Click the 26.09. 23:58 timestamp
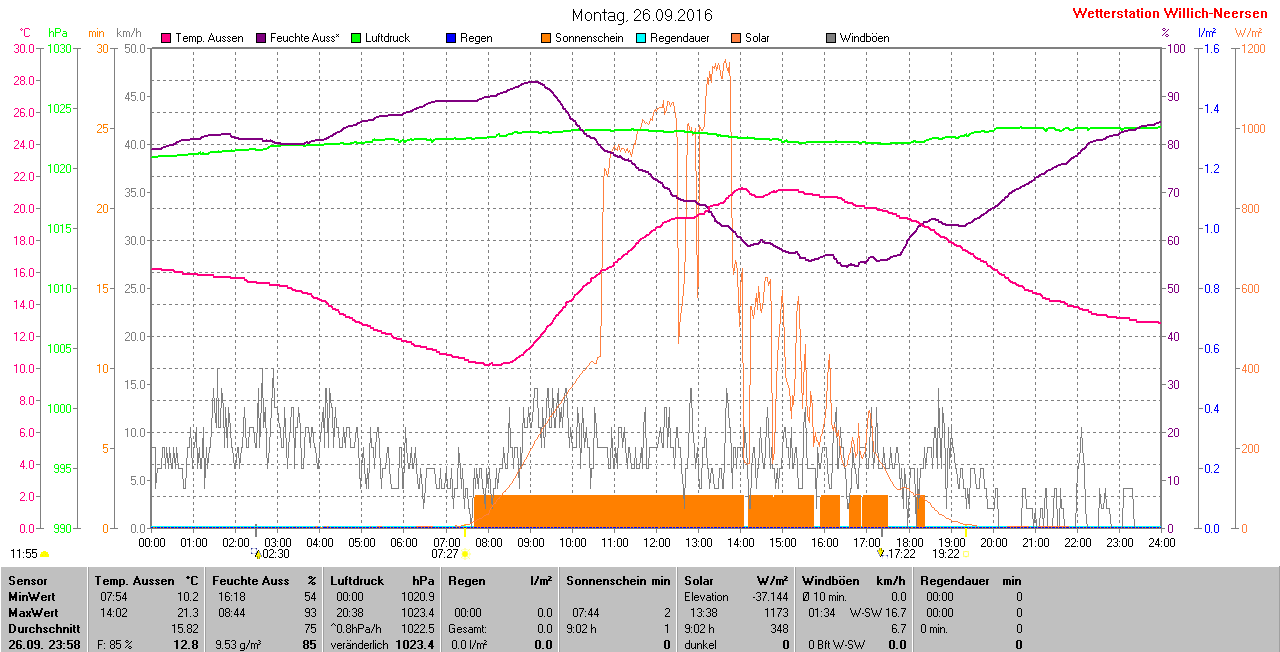Image resolution: width=1280 pixels, height=652 pixels. [45, 645]
